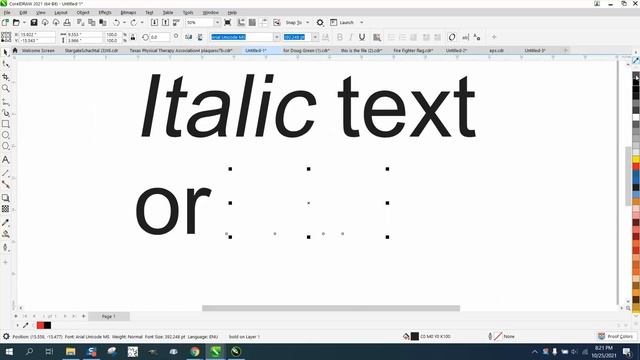640x360 pixels.
Task: Switch to the Fire Fighter flag.cdr tab
Action: tap(413, 51)
